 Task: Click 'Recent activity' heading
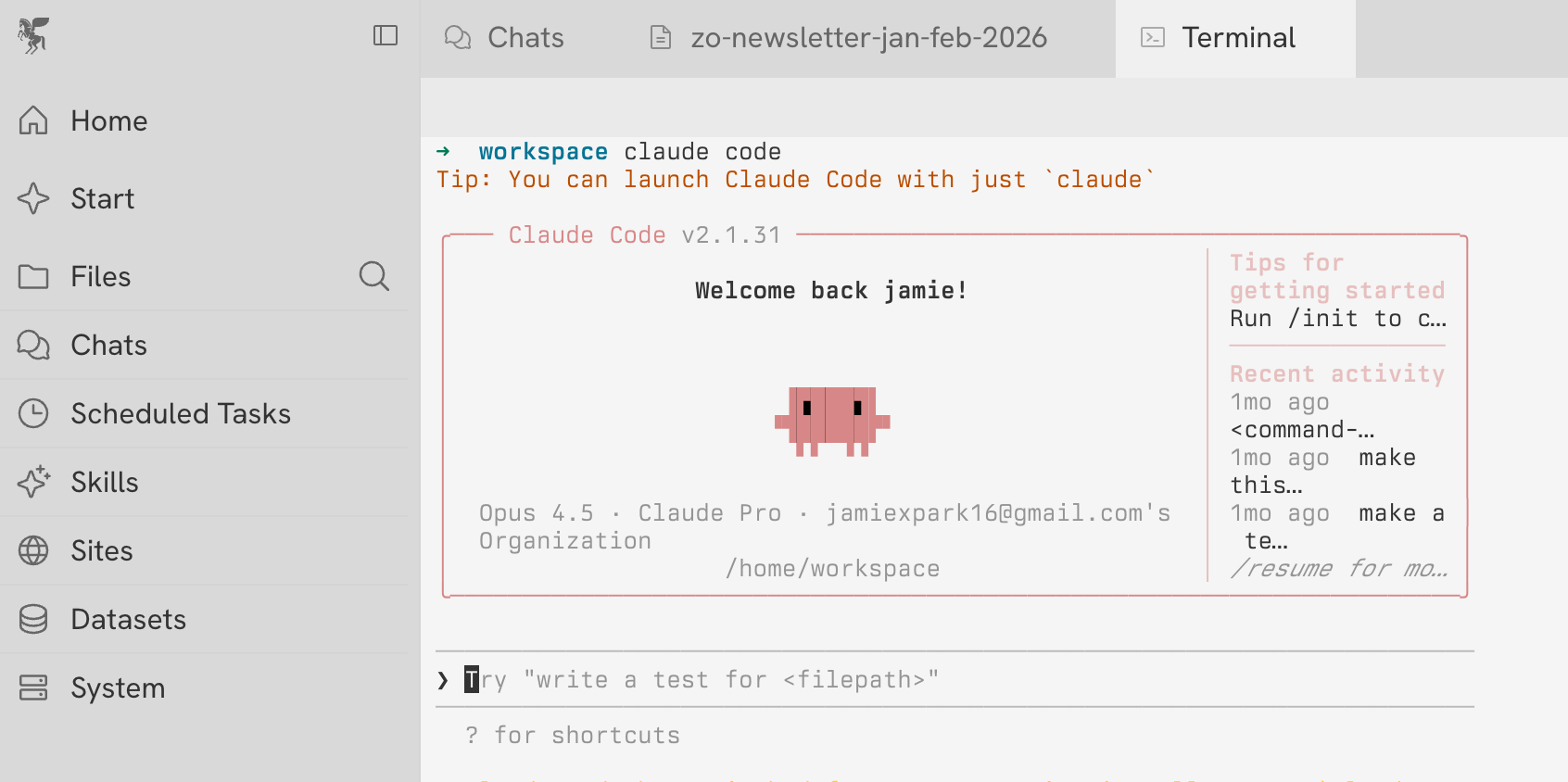pyautogui.click(x=1337, y=373)
